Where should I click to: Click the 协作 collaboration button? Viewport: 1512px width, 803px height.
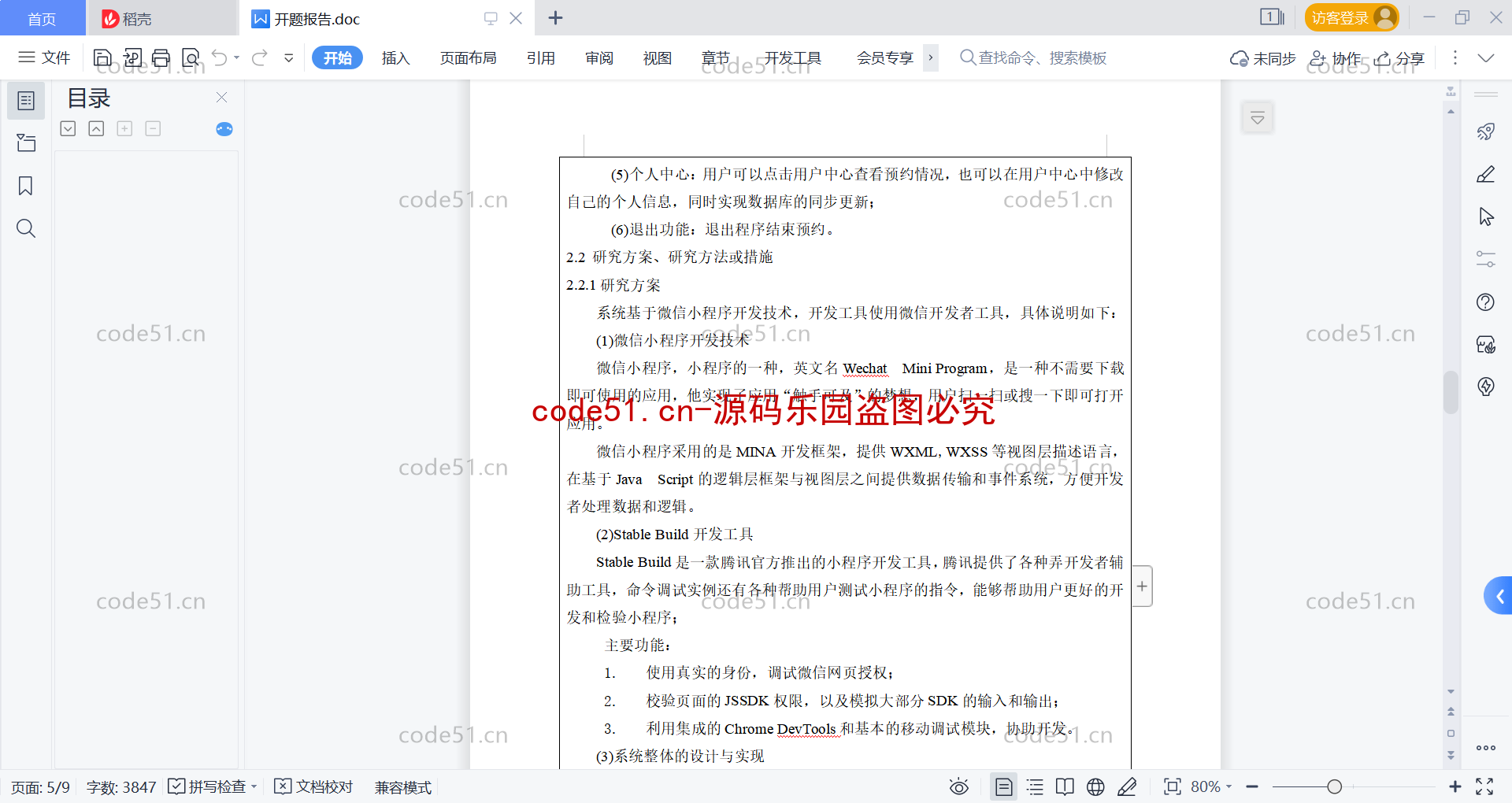pyautogui.click(x=1335, y=58)
